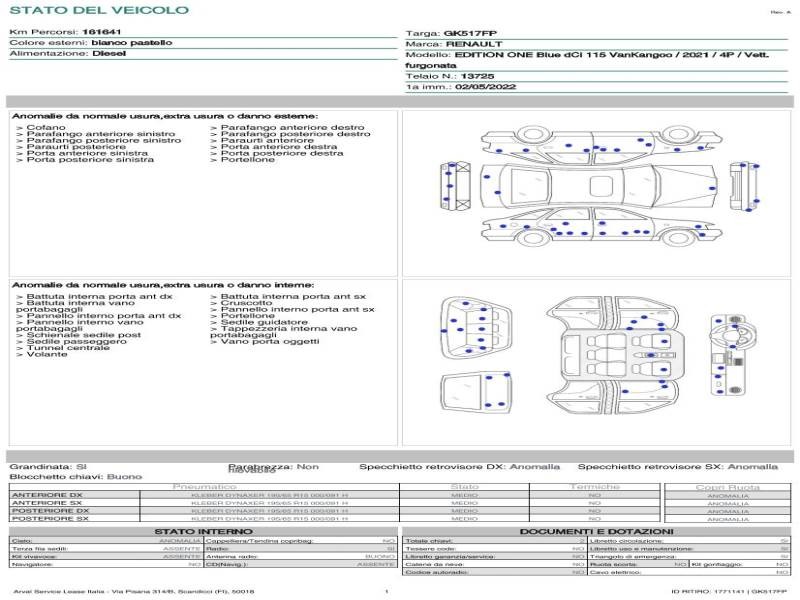The image size is (800, 600).
Task: Click Tunnel centrale entry
Action: click(x=63, y=348)
